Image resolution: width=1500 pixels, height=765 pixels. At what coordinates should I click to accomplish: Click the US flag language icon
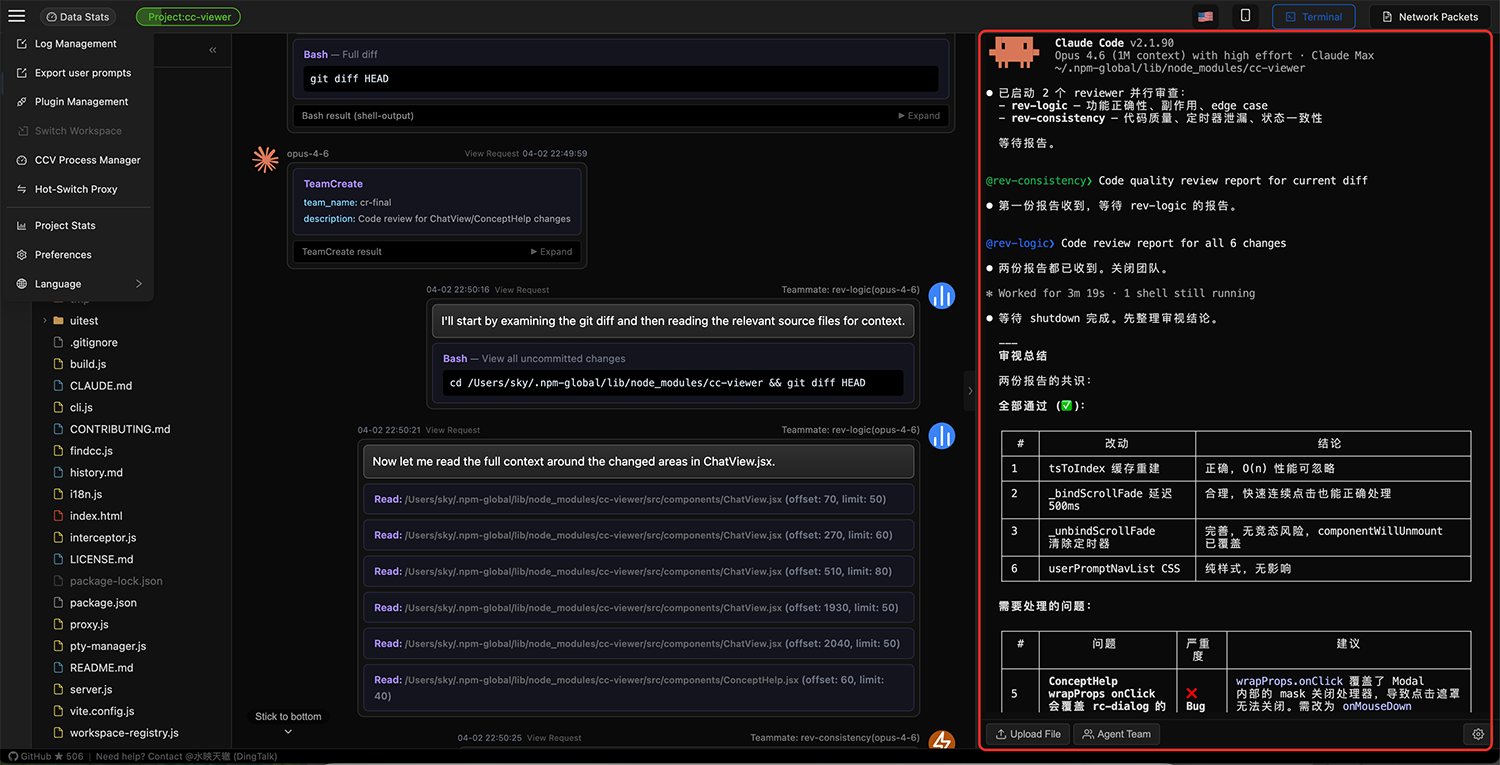tap(1205, 16)
